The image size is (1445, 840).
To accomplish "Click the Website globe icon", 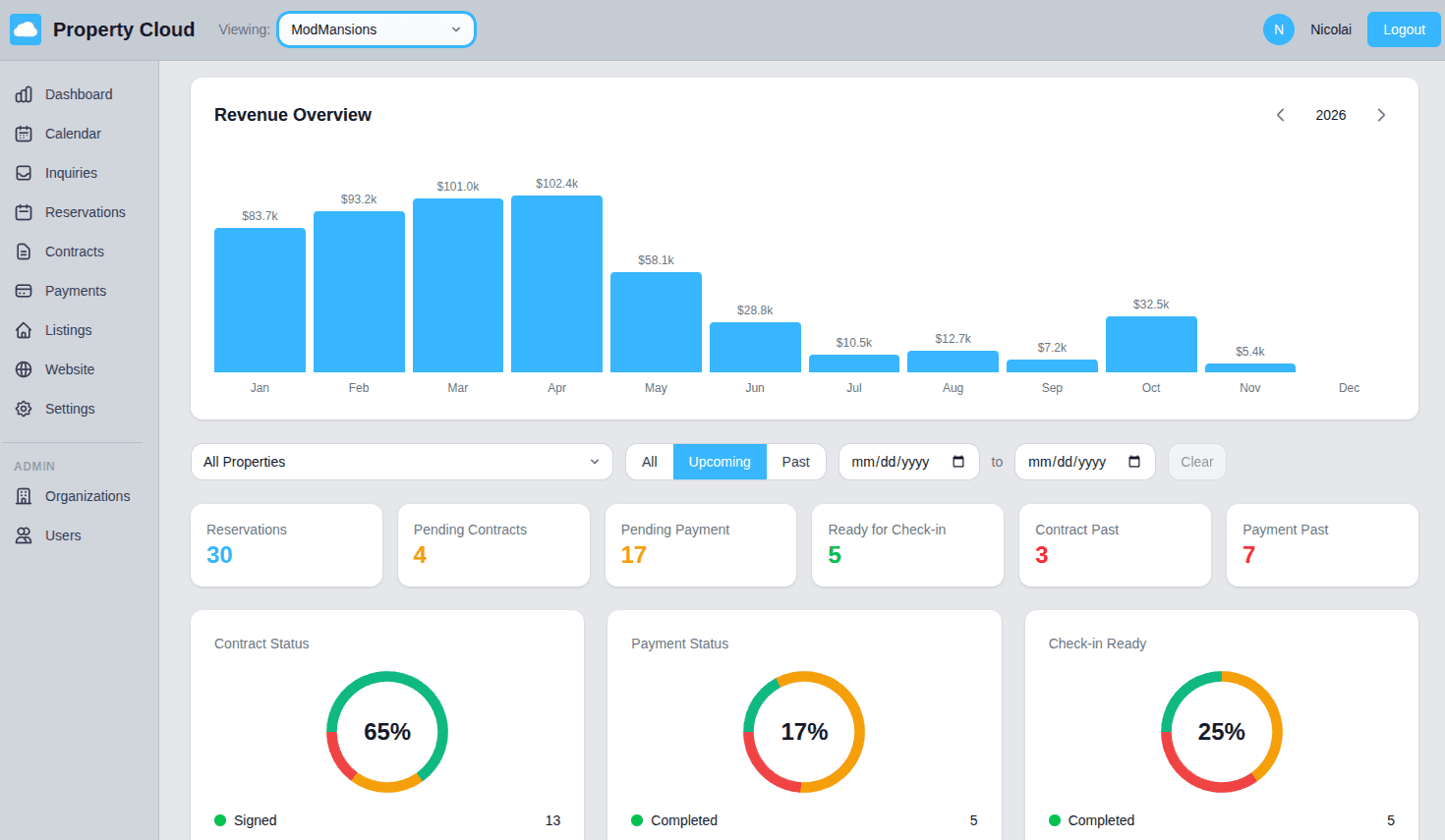I will click(x=24, y=369).
